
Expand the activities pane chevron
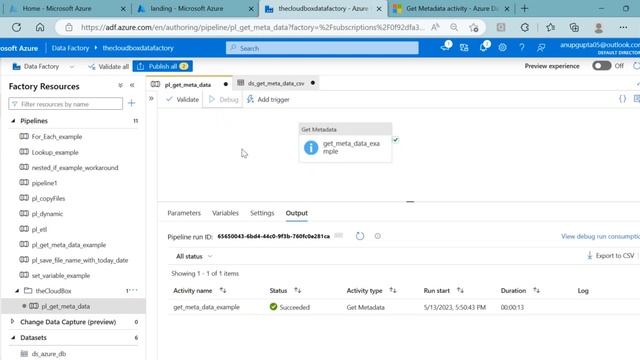(151, 98)
